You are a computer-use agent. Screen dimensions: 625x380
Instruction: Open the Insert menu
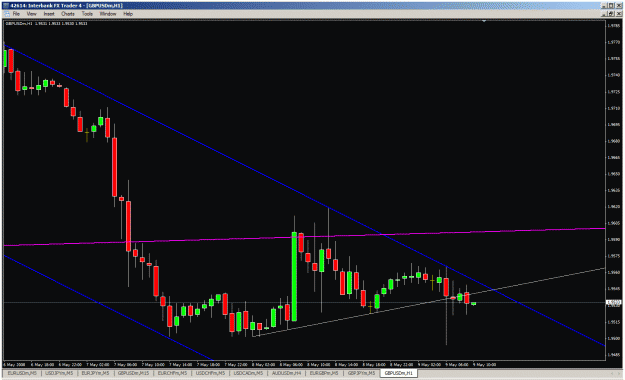(49, 14)
